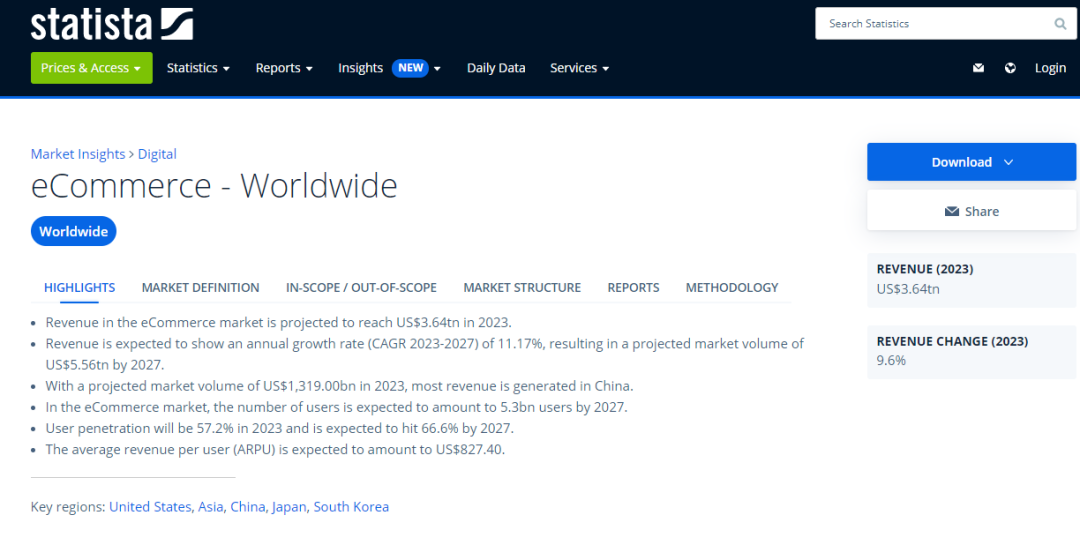Expand the Statistics menu
The height and width of the screenshot is (545, 1080).
pyautogui.click(x=198, y=68)
